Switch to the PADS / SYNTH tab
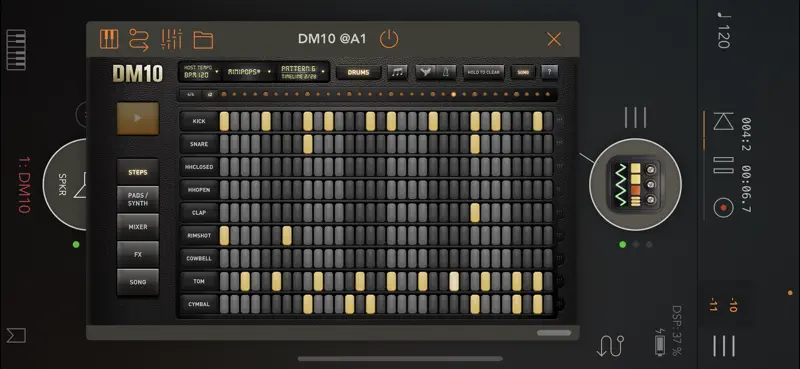 point(138,200)
